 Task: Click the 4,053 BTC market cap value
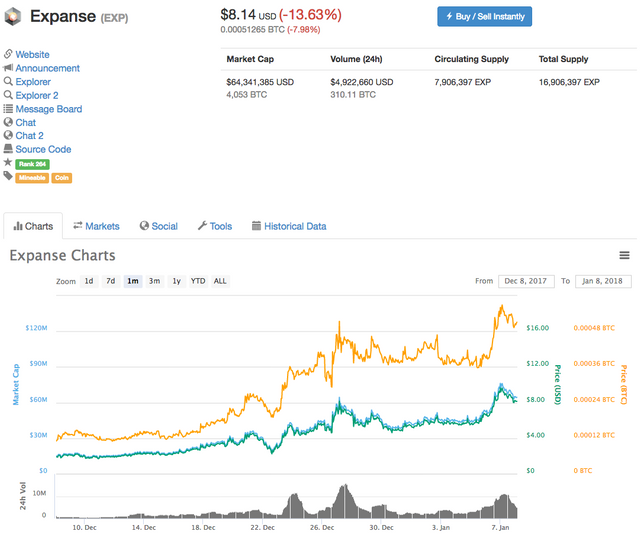pos(247,95)
